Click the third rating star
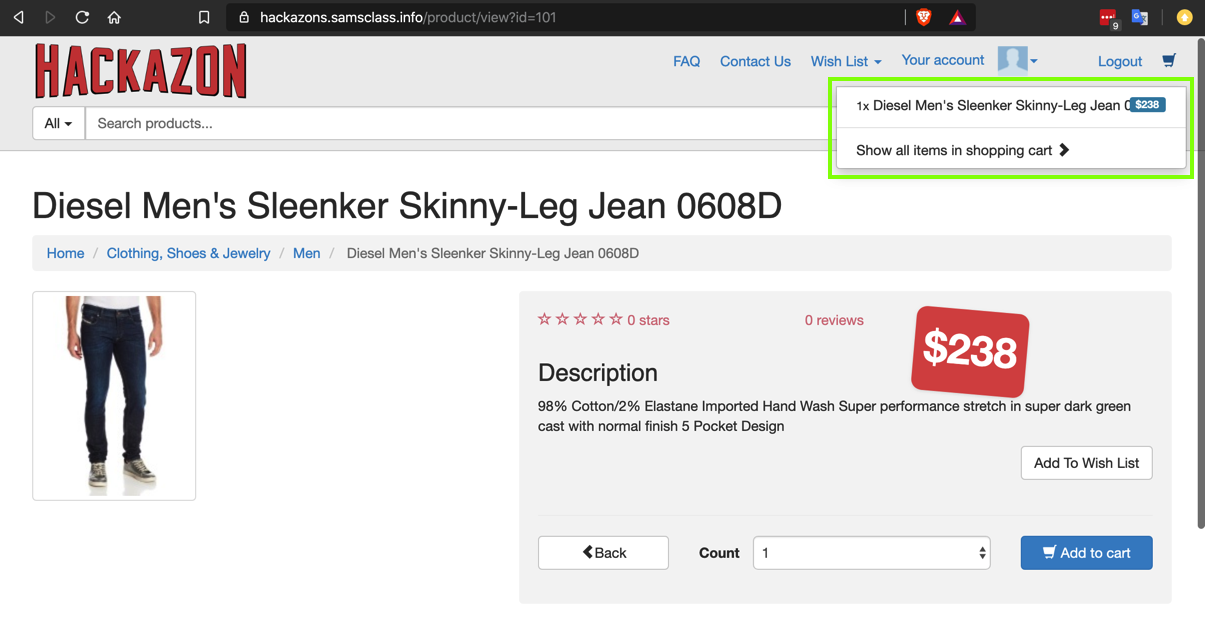The height and width of the screenshot is (618, 1205). click(x=580, y=320)
